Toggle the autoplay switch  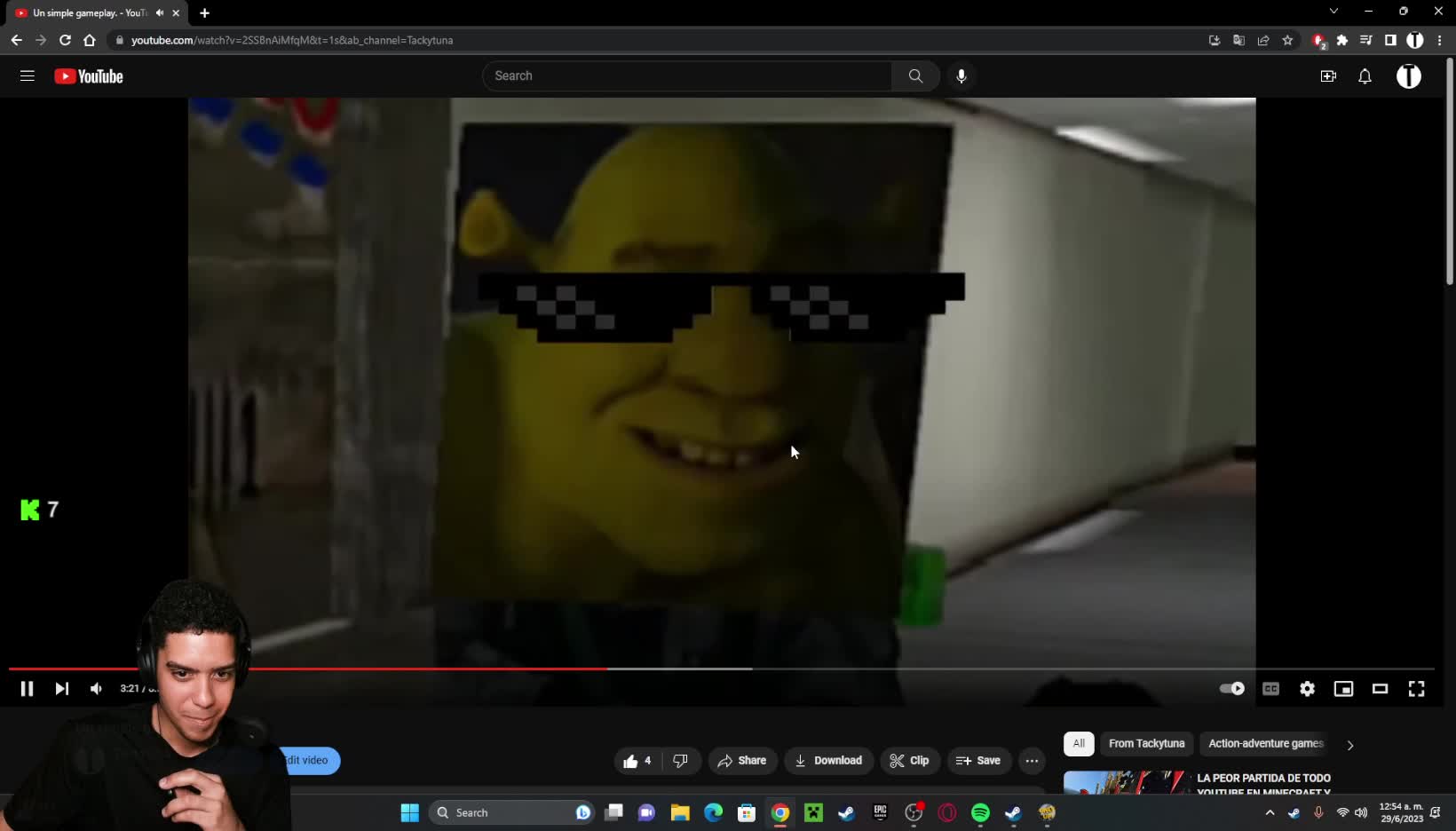[x=1231, y=689]
